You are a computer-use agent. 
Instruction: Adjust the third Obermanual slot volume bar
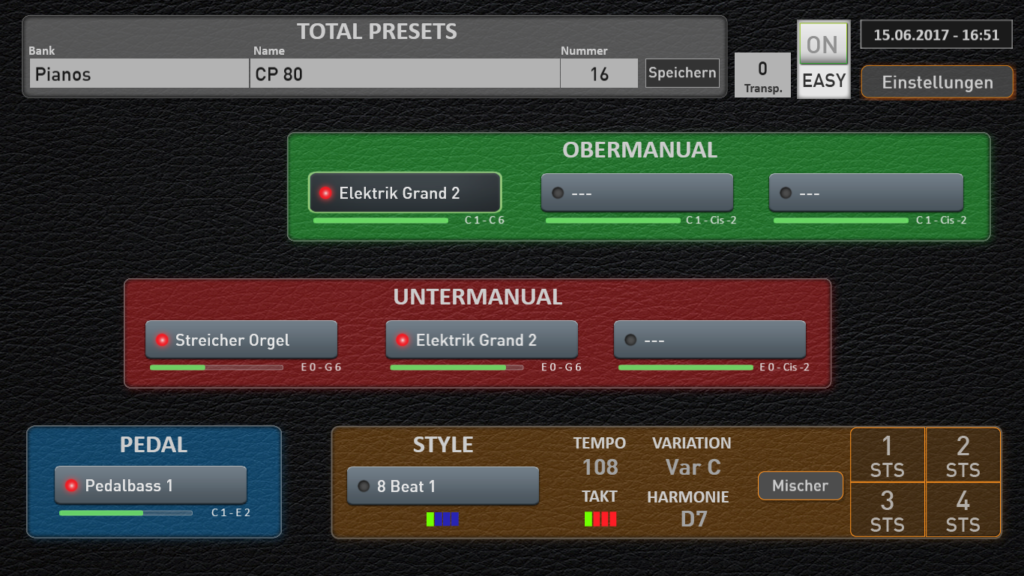tap(840, 221)
